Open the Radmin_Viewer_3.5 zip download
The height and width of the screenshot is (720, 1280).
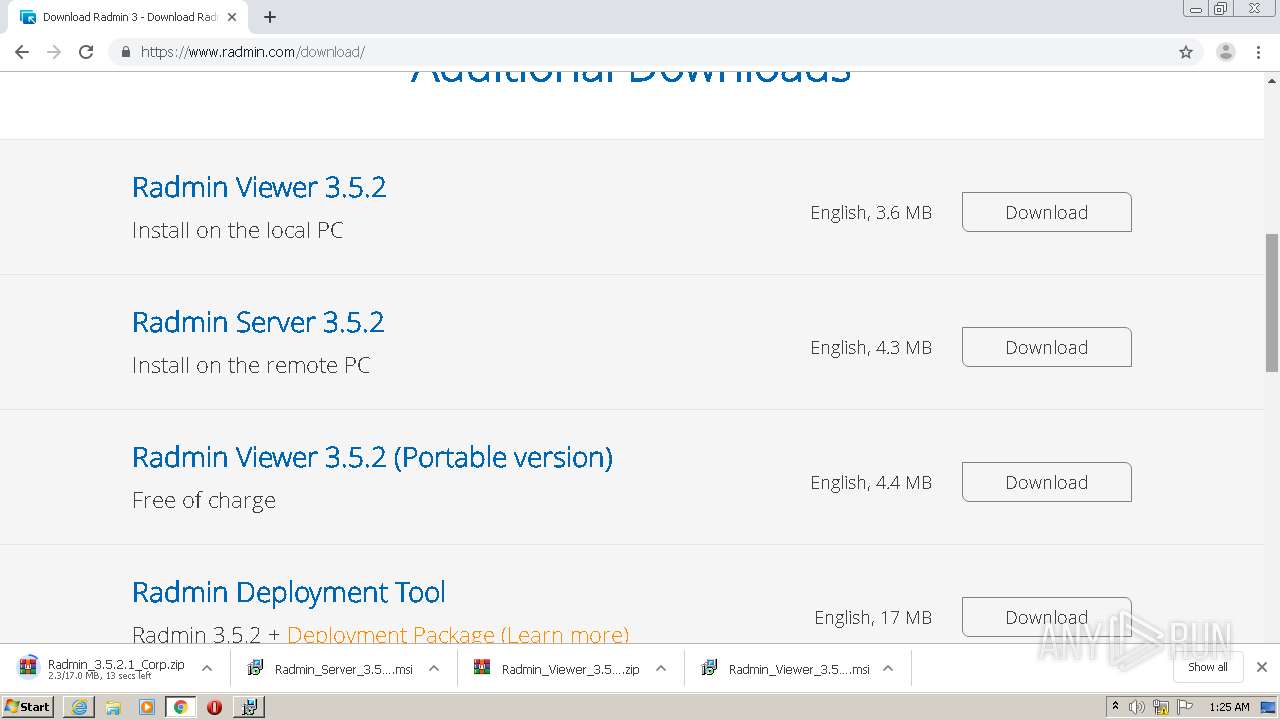[557, 669]
